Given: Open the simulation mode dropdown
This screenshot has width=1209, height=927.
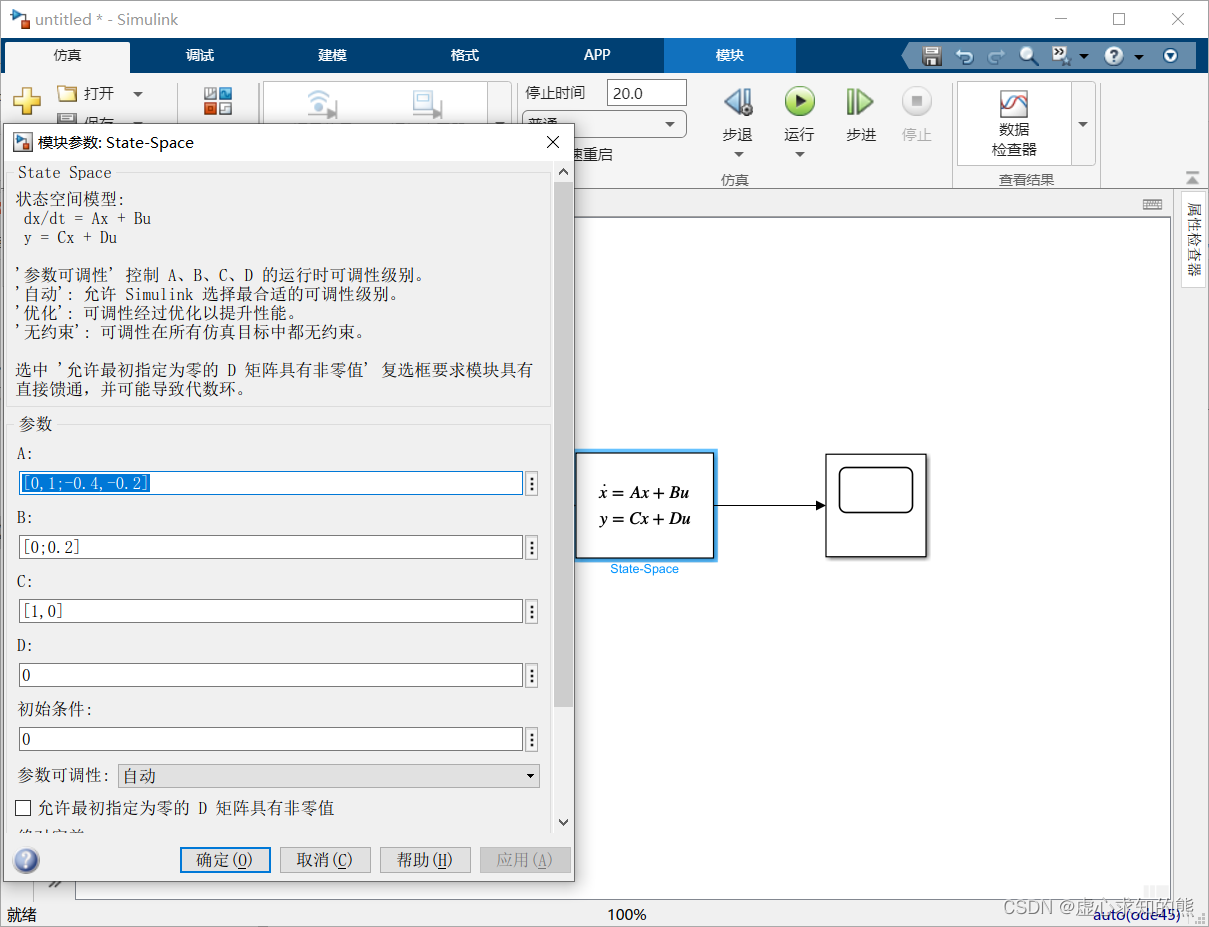Looking at the screenshot, I should [x=604, y=124].
